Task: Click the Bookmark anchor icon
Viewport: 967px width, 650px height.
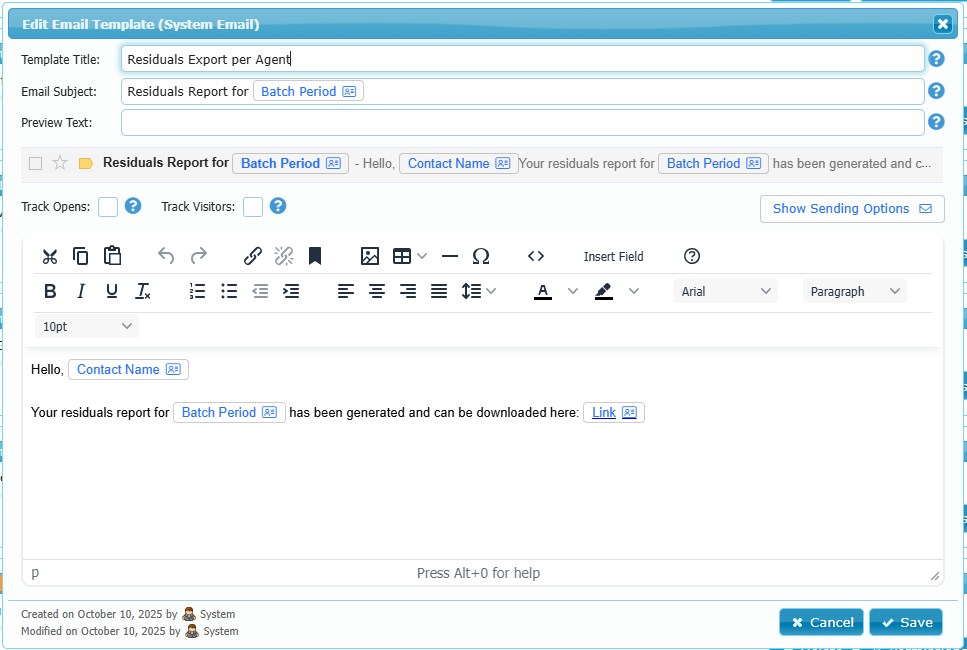Action: click(x=314, y=256)
